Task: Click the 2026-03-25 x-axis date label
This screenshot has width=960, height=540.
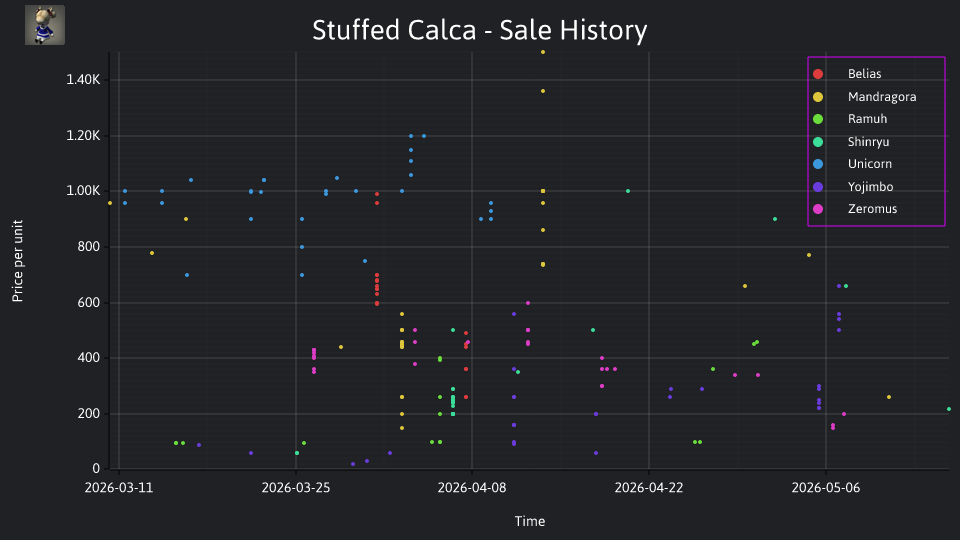Action: coord(296,487)
